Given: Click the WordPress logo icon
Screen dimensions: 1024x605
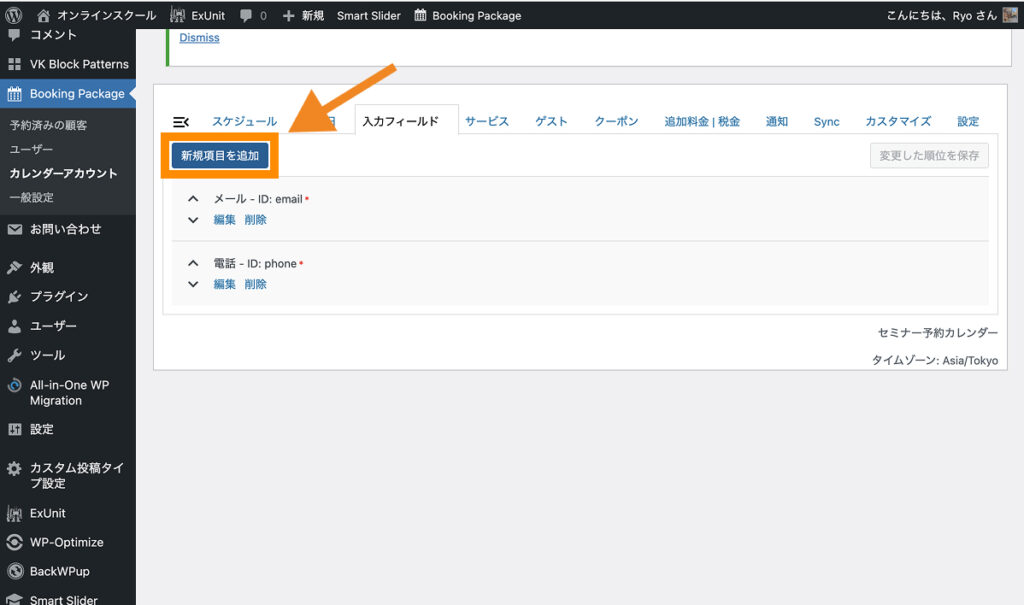Looking at the screenshot, I should pos(14,15).
